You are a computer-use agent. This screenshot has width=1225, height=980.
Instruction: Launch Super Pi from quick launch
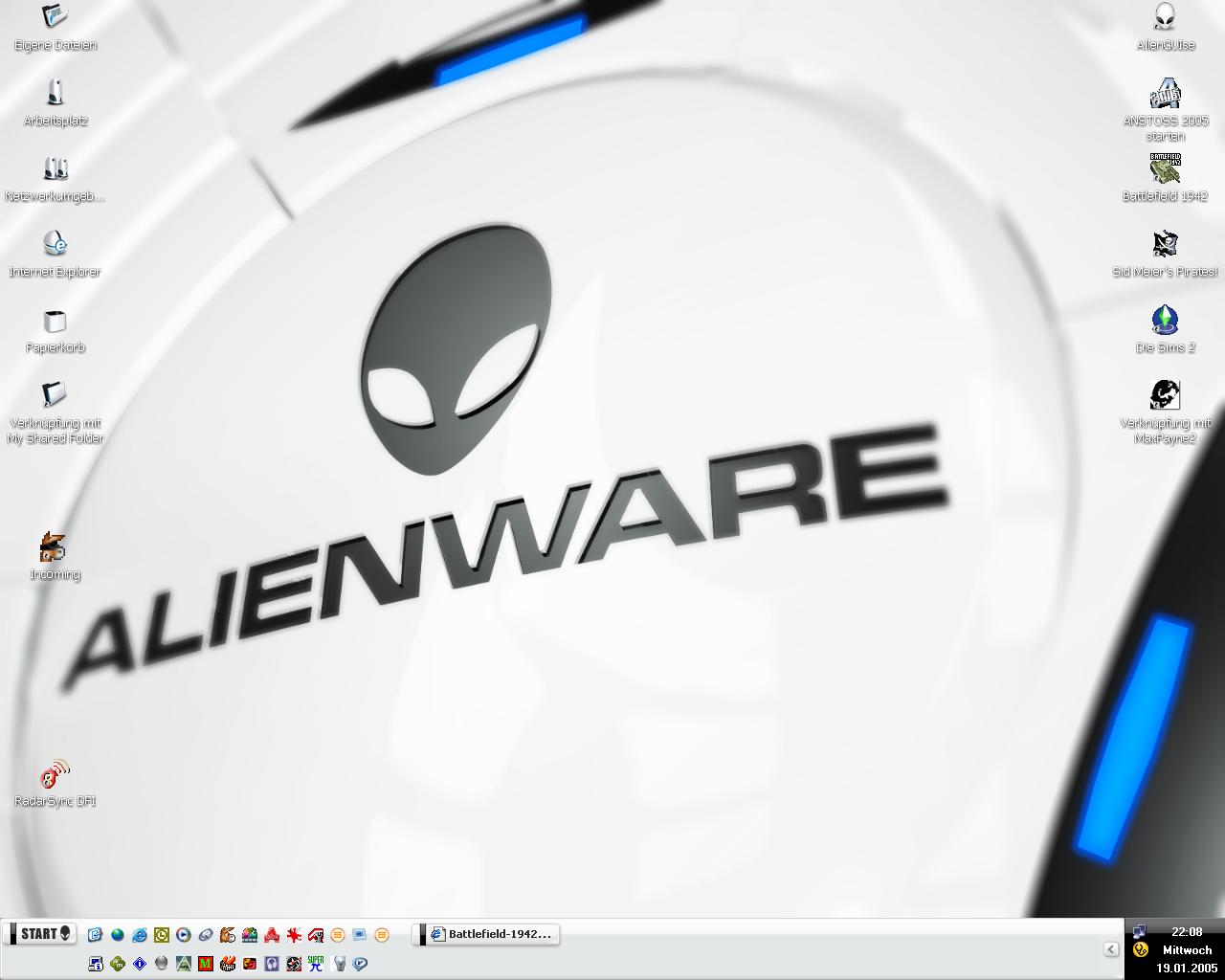click(x=316, y=963)
